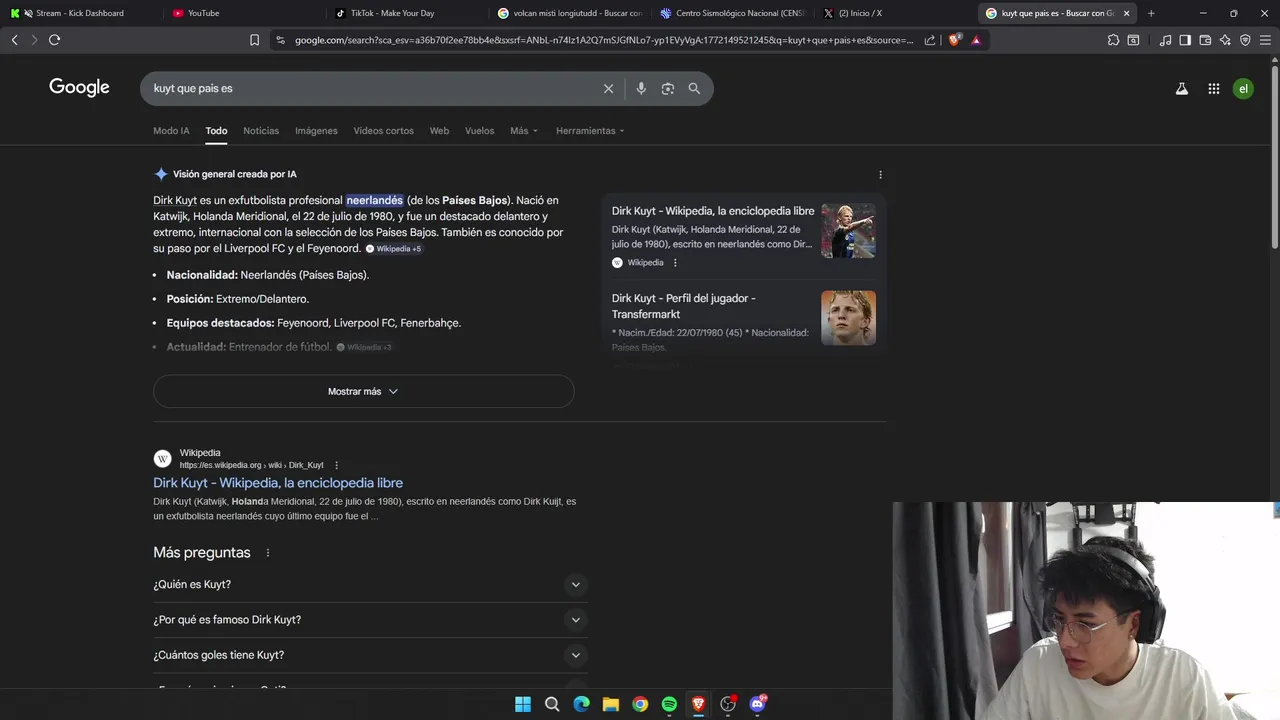Clear the search box with the X

coord(608,88)
